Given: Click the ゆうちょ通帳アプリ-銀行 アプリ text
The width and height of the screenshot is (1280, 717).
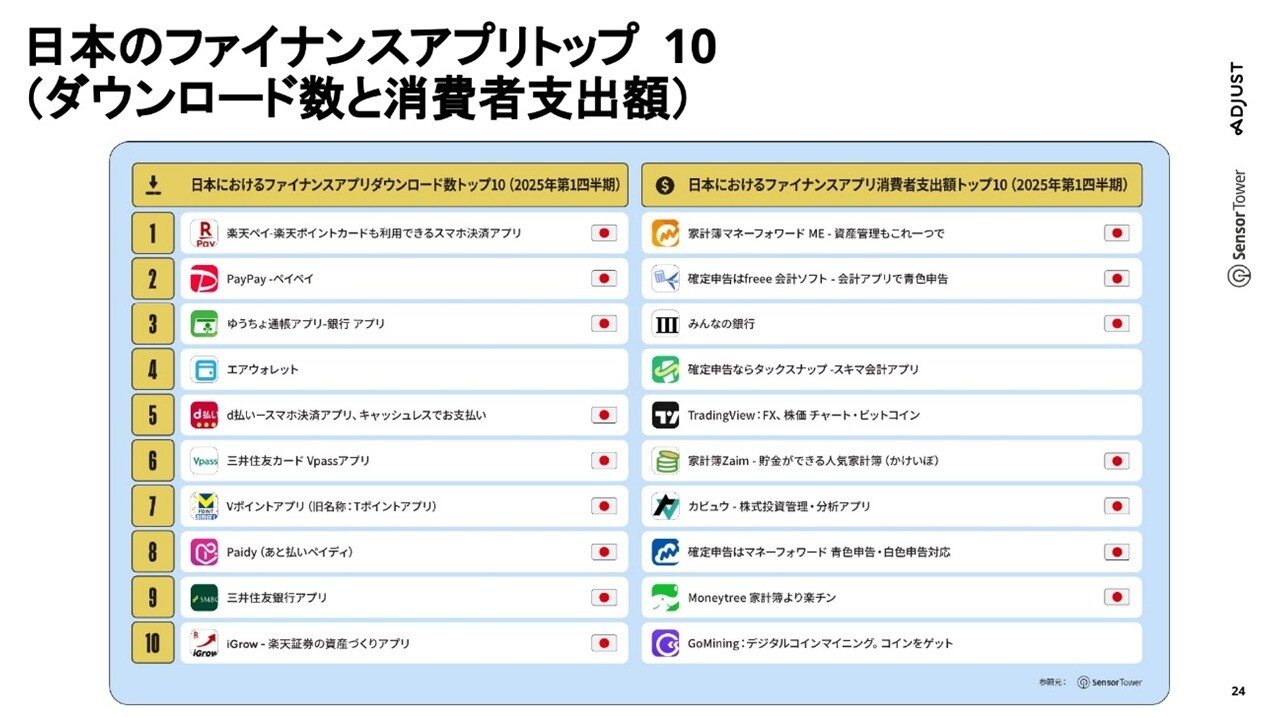Looking at the screenshot, I should click(306, 324).
